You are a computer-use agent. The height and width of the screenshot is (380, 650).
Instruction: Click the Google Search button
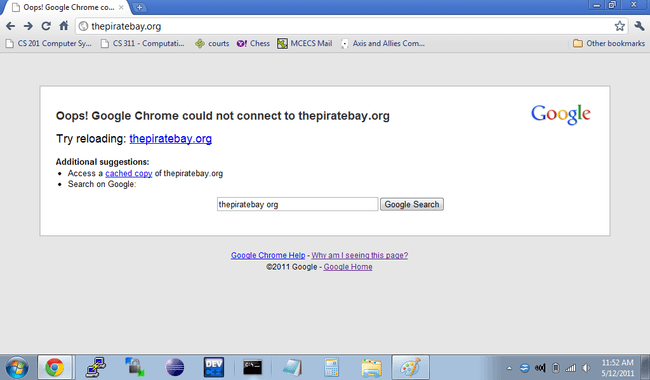coord(412,204)
